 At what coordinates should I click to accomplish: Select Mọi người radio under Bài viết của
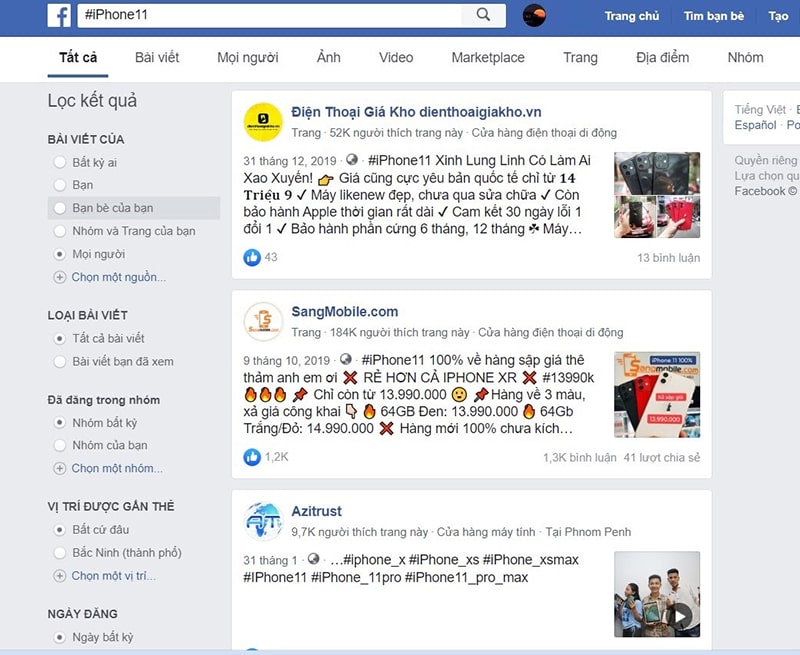[x=60, y=254]
